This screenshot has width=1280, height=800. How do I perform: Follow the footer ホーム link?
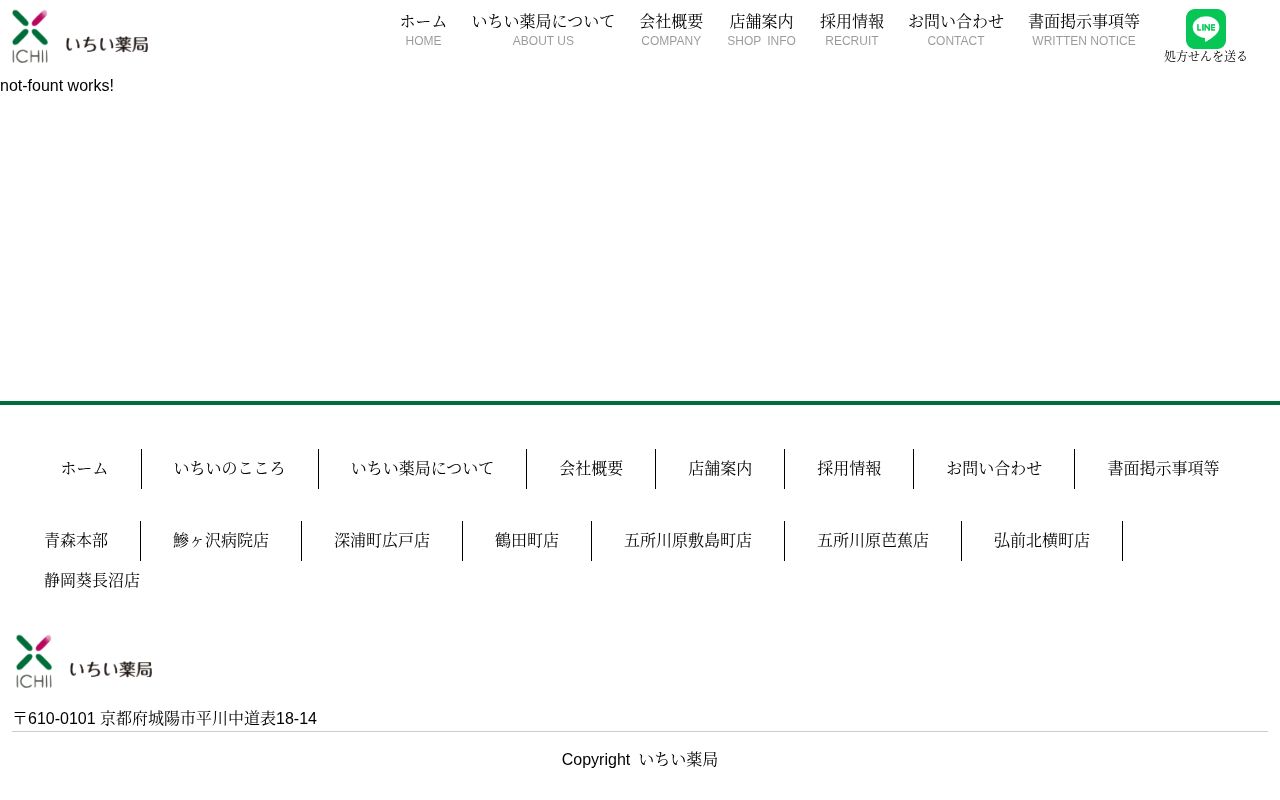(x=84, y=469)
